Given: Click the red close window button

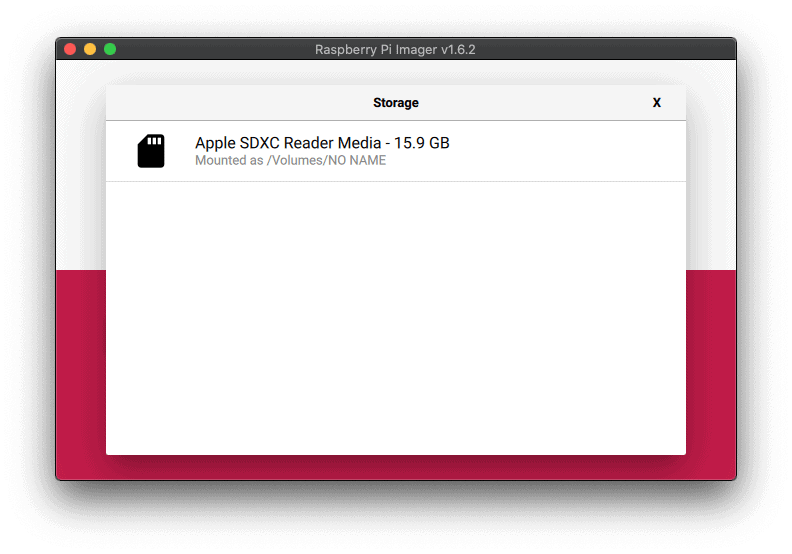Looking at the screenshot, I should pyautogui.click(x=70, y=49).
